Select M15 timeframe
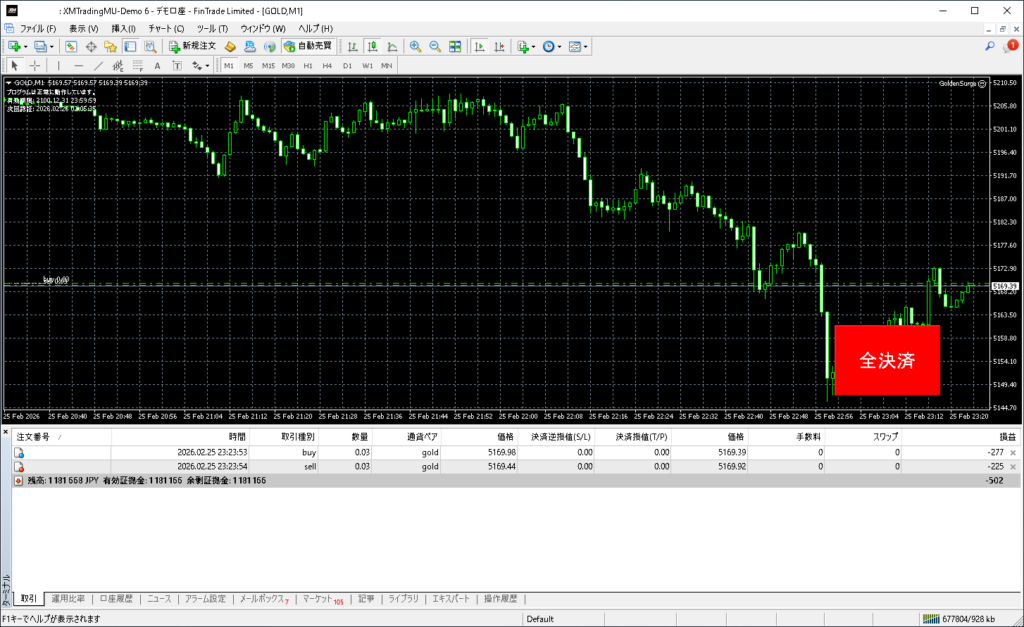Screen dimensions: 1024x627 pos(268,66)
